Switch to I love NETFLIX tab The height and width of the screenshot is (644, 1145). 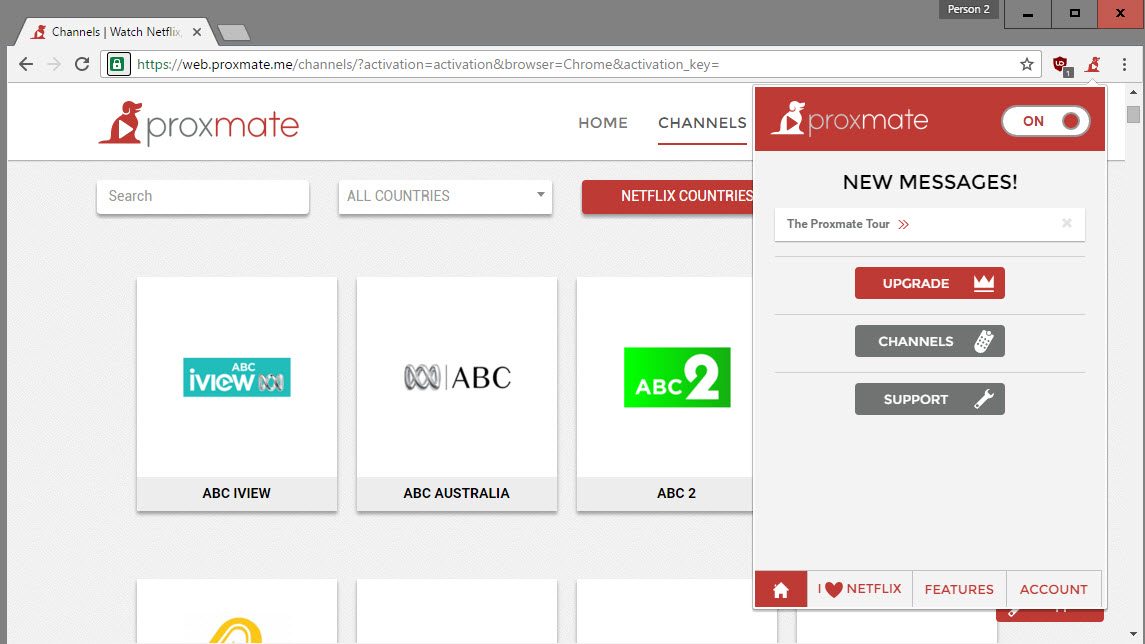[x=859, y=589]
